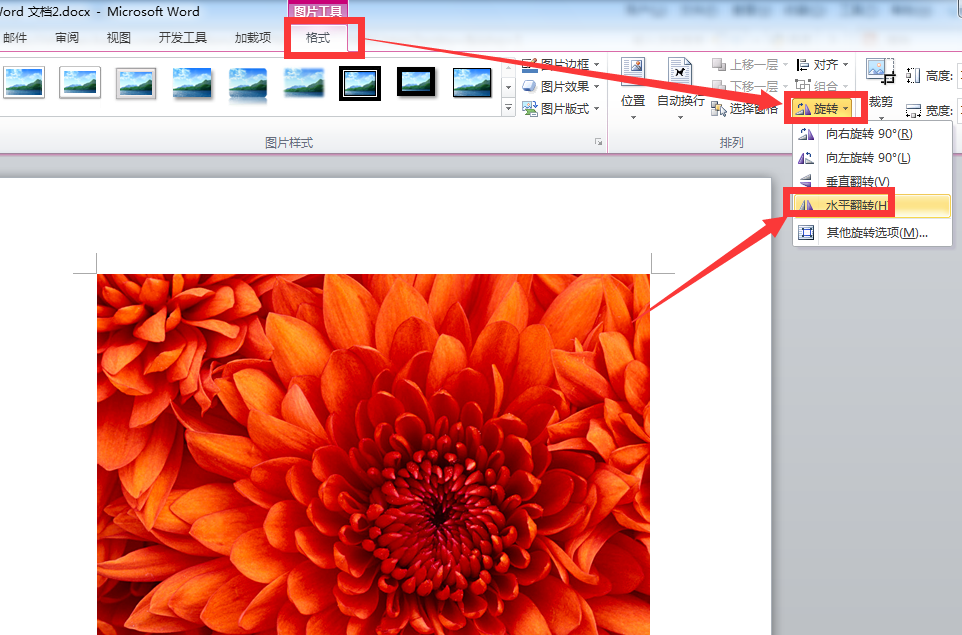Choose 向左旋转 90° from the rotate menu
This screenshot has width=962, height=635.
point(872,158)
